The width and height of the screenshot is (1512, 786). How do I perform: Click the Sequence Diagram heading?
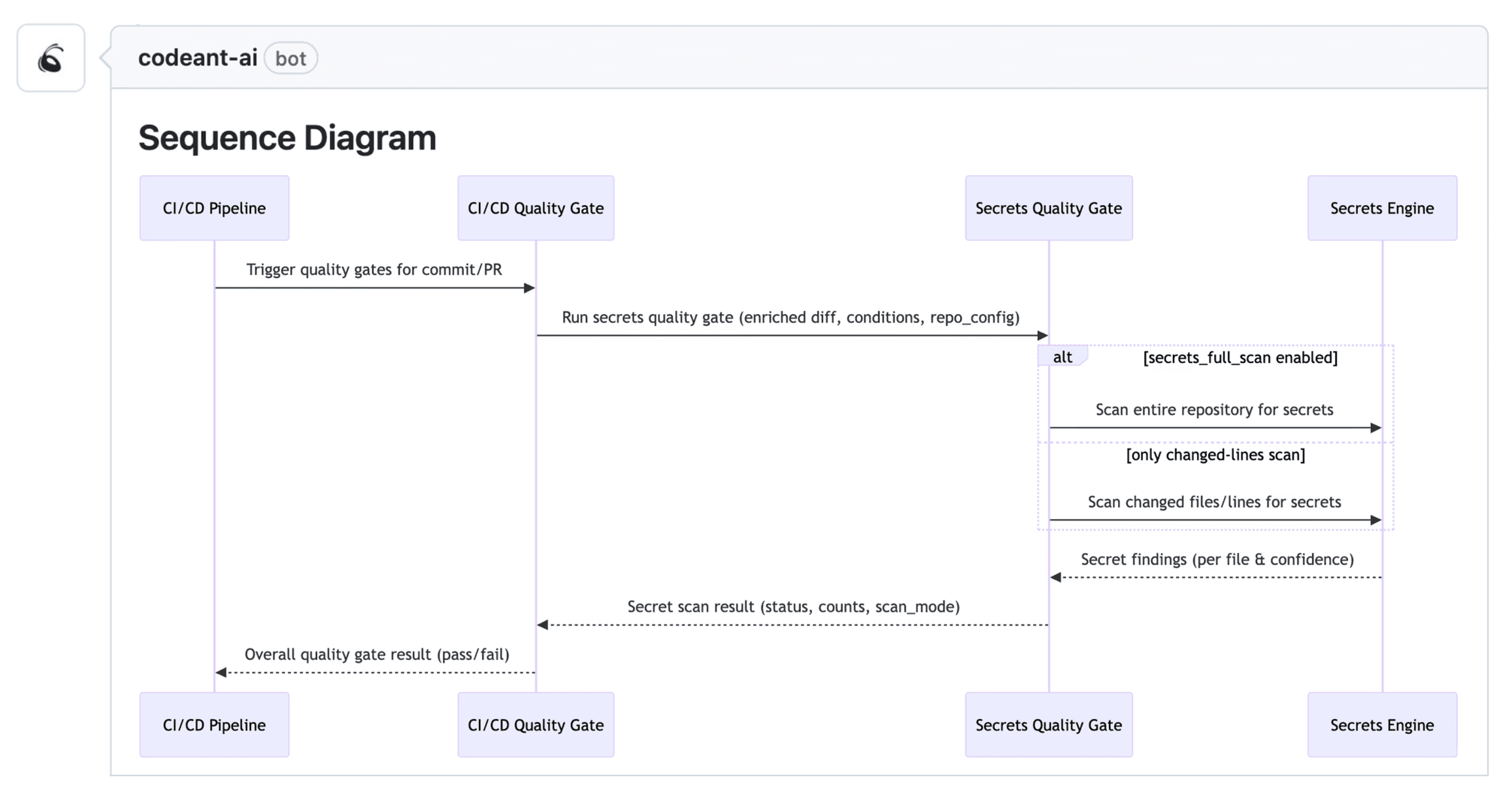[x=287, y=138]
